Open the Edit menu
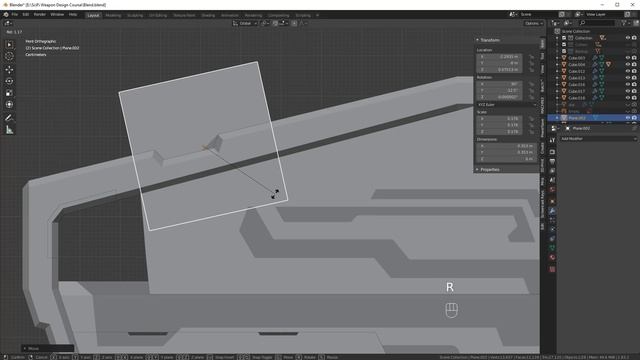Image resolution: width=640 pixels, height=360 pixels. tap(26, 15)
